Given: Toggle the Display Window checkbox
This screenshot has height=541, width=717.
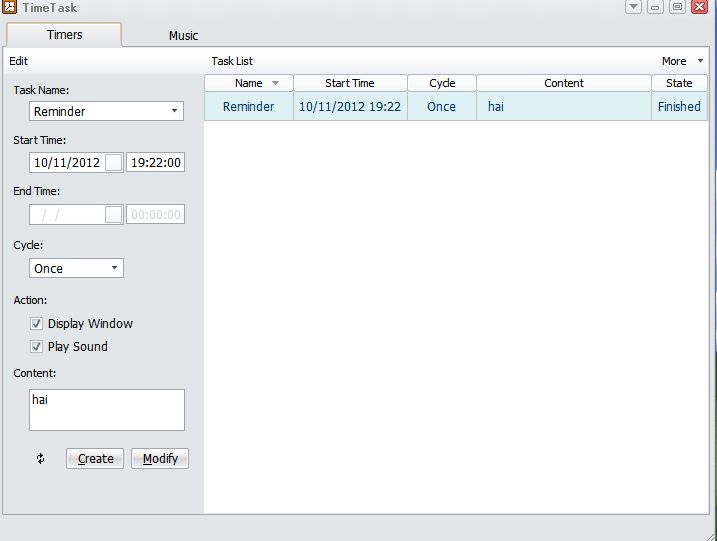Looking at the screenshot, I should [x=37, y=324].
